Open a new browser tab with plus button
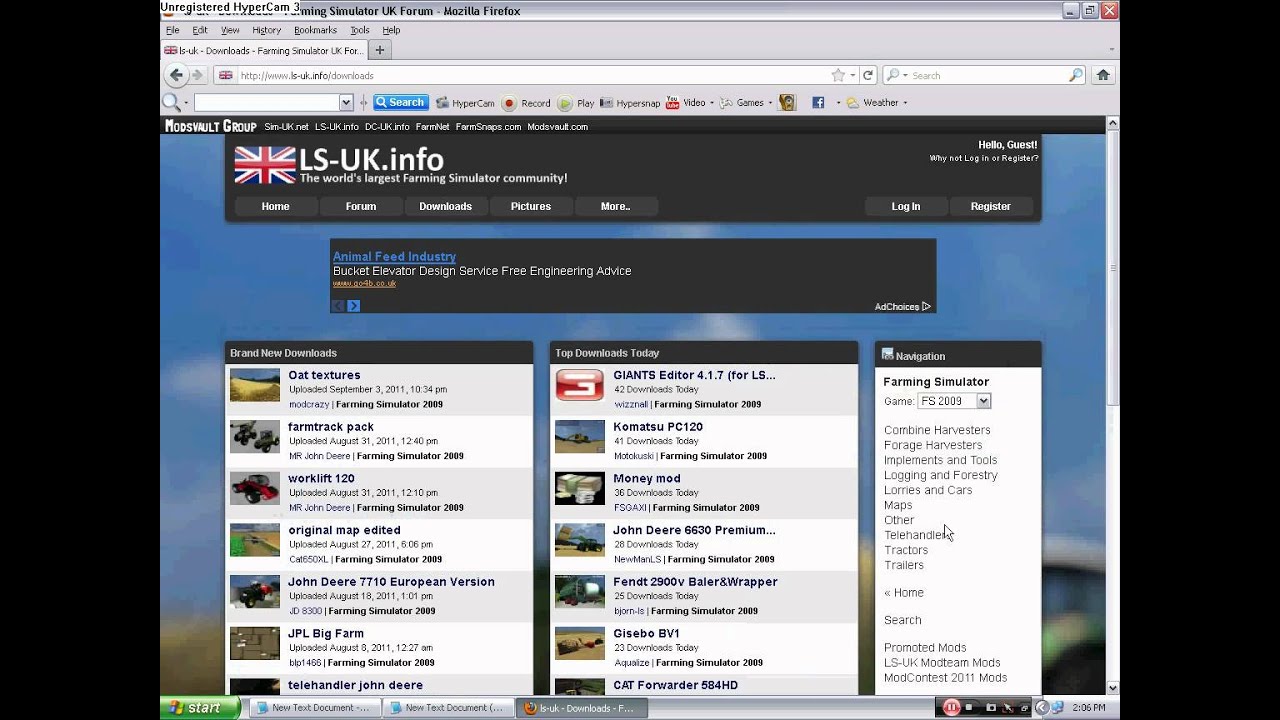The height and width of the screenshot is (720, 1280). (x=379, y=50)
